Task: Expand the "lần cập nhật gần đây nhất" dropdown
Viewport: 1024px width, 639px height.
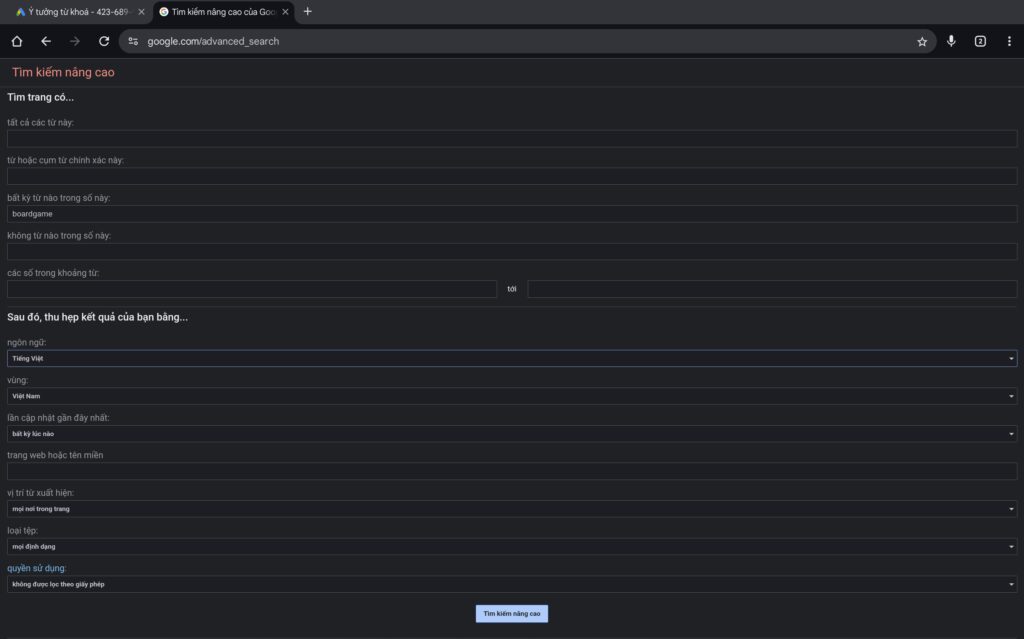Action: 511,434
